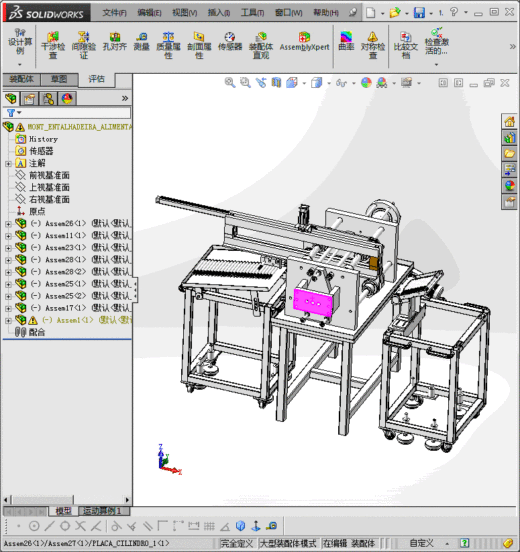Open the 视图(V) menu
Viewport: 520px width, 552px height.
[184, 13]
